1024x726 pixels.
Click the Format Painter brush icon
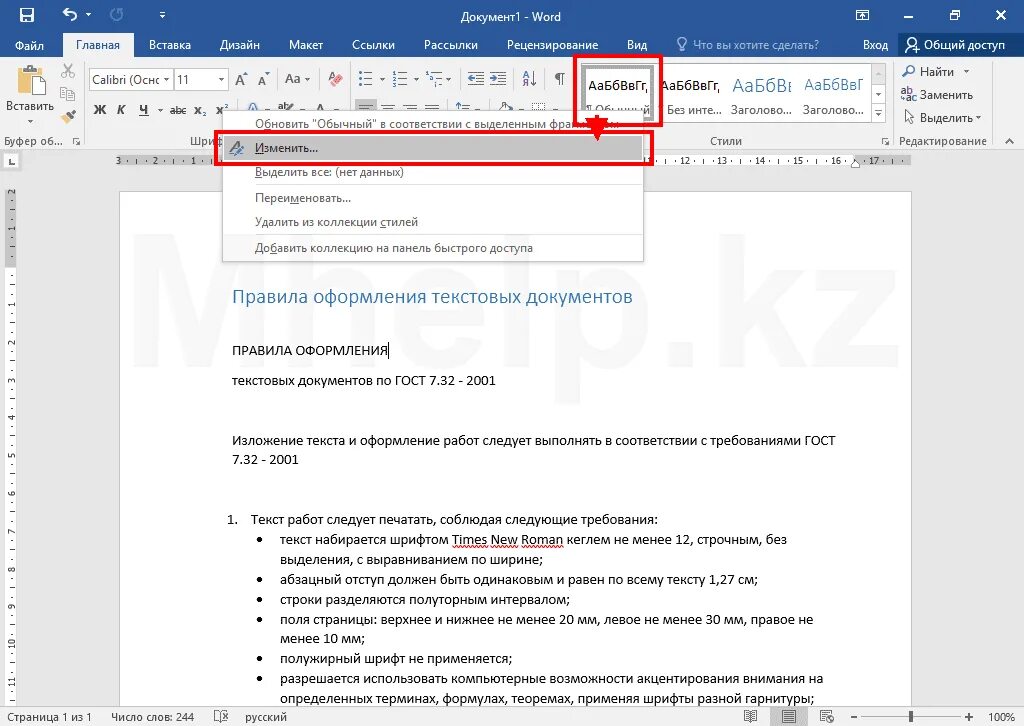pos(68,116)
